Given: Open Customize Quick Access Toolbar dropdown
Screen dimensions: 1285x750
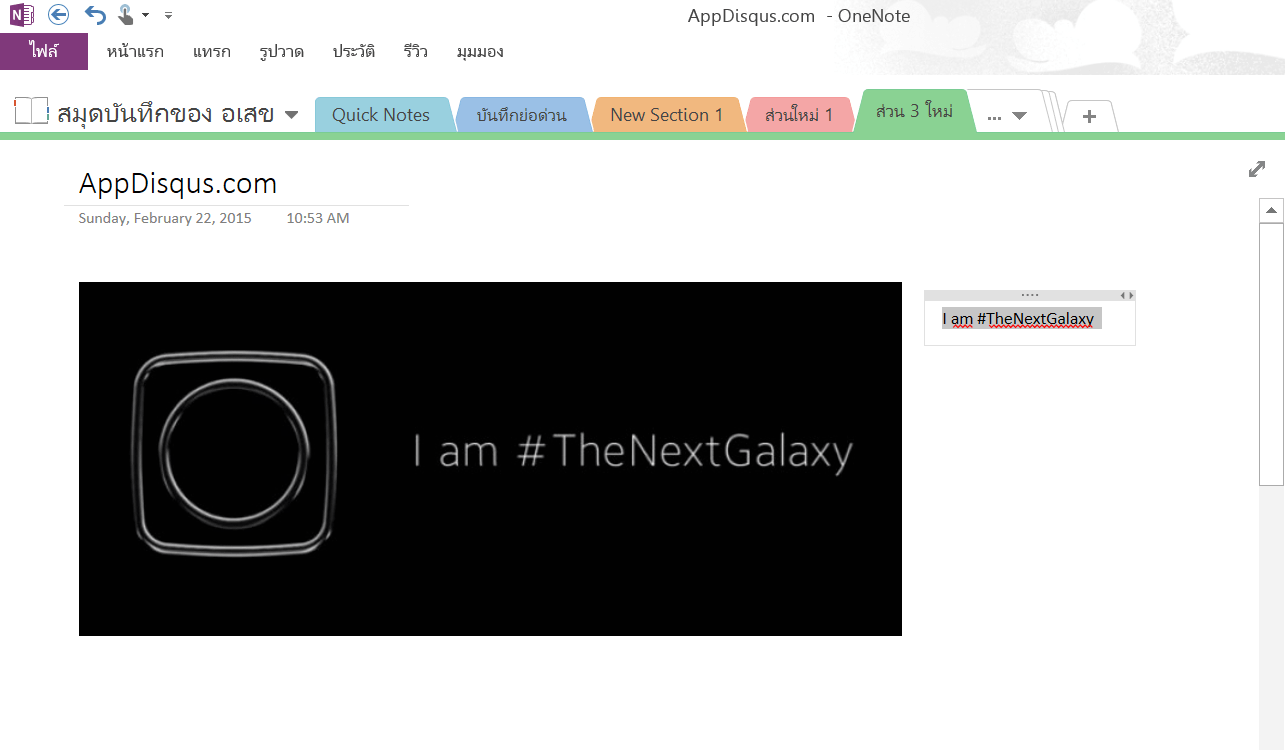Looking at the screenshot, I should 168,15.
